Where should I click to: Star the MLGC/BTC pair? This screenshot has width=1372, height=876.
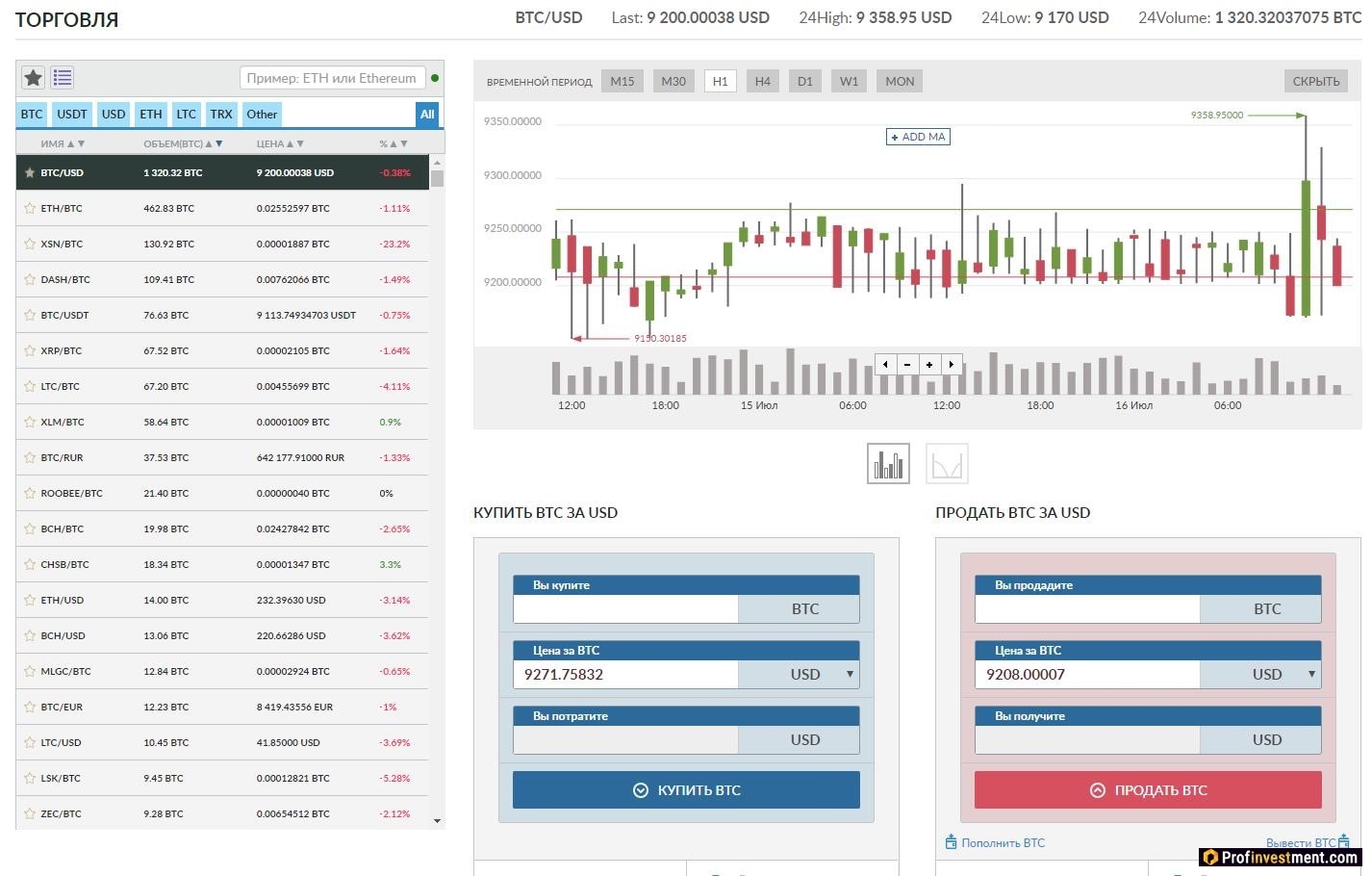[30, 671]
